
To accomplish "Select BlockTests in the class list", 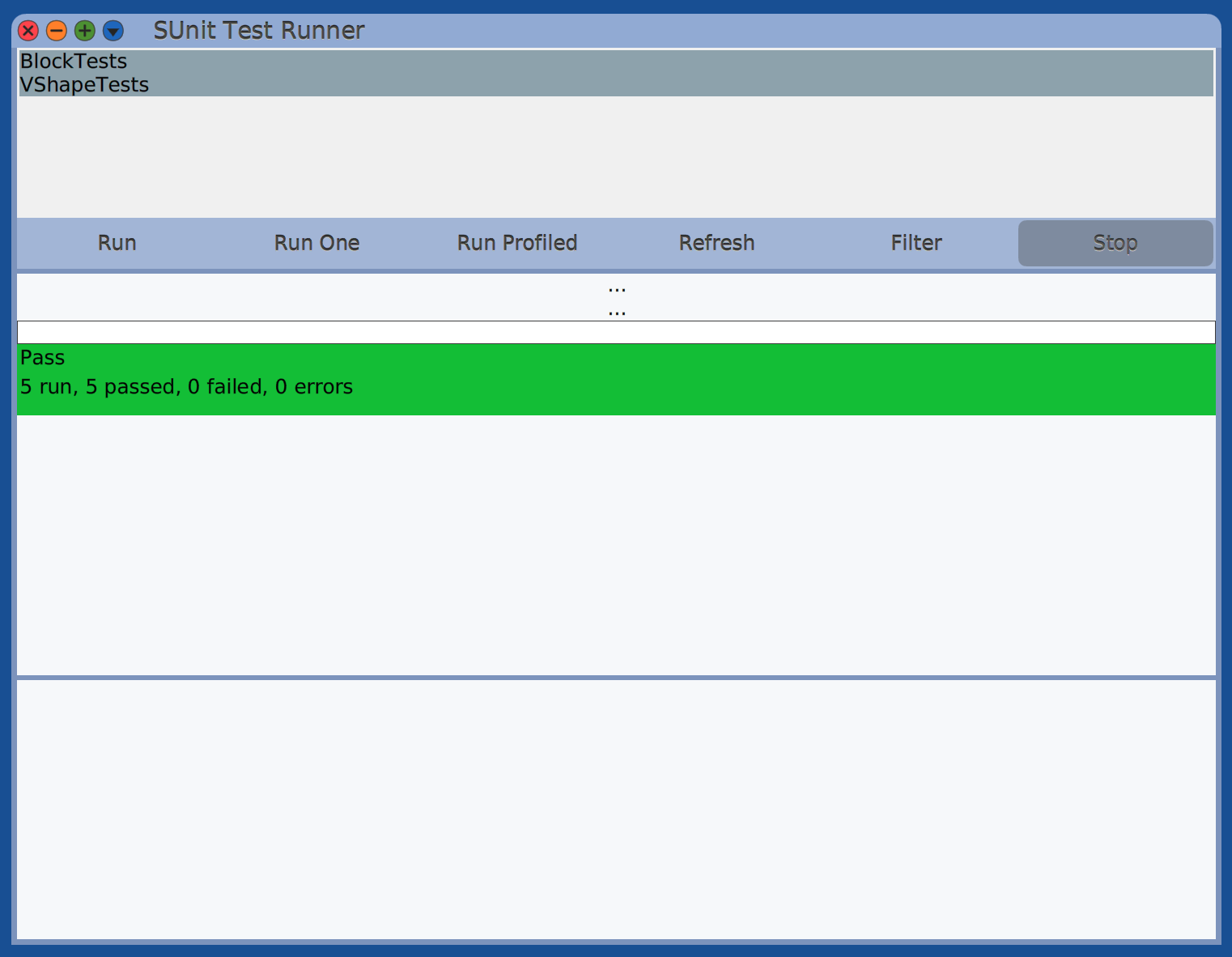I will pyautogui.click(x=73, y=61).
